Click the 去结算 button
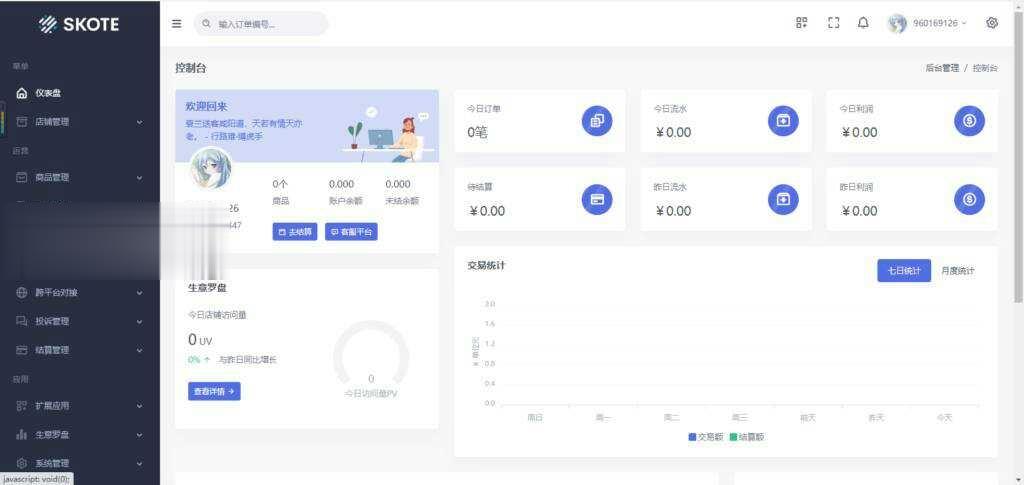Viewport: 1024px width, 485px height. (x=294, y=232)
